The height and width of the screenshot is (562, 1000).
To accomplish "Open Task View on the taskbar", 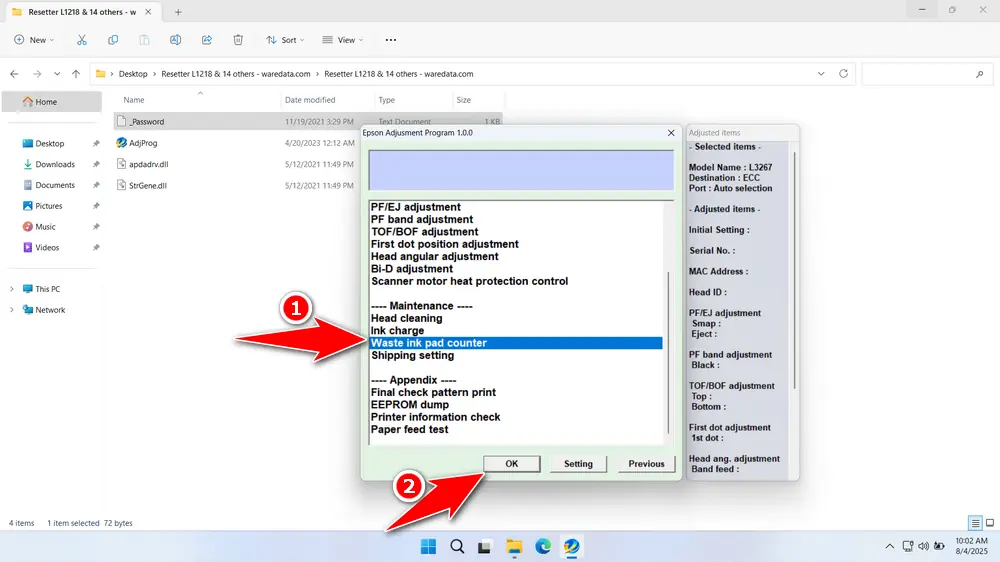I will 485,546.
